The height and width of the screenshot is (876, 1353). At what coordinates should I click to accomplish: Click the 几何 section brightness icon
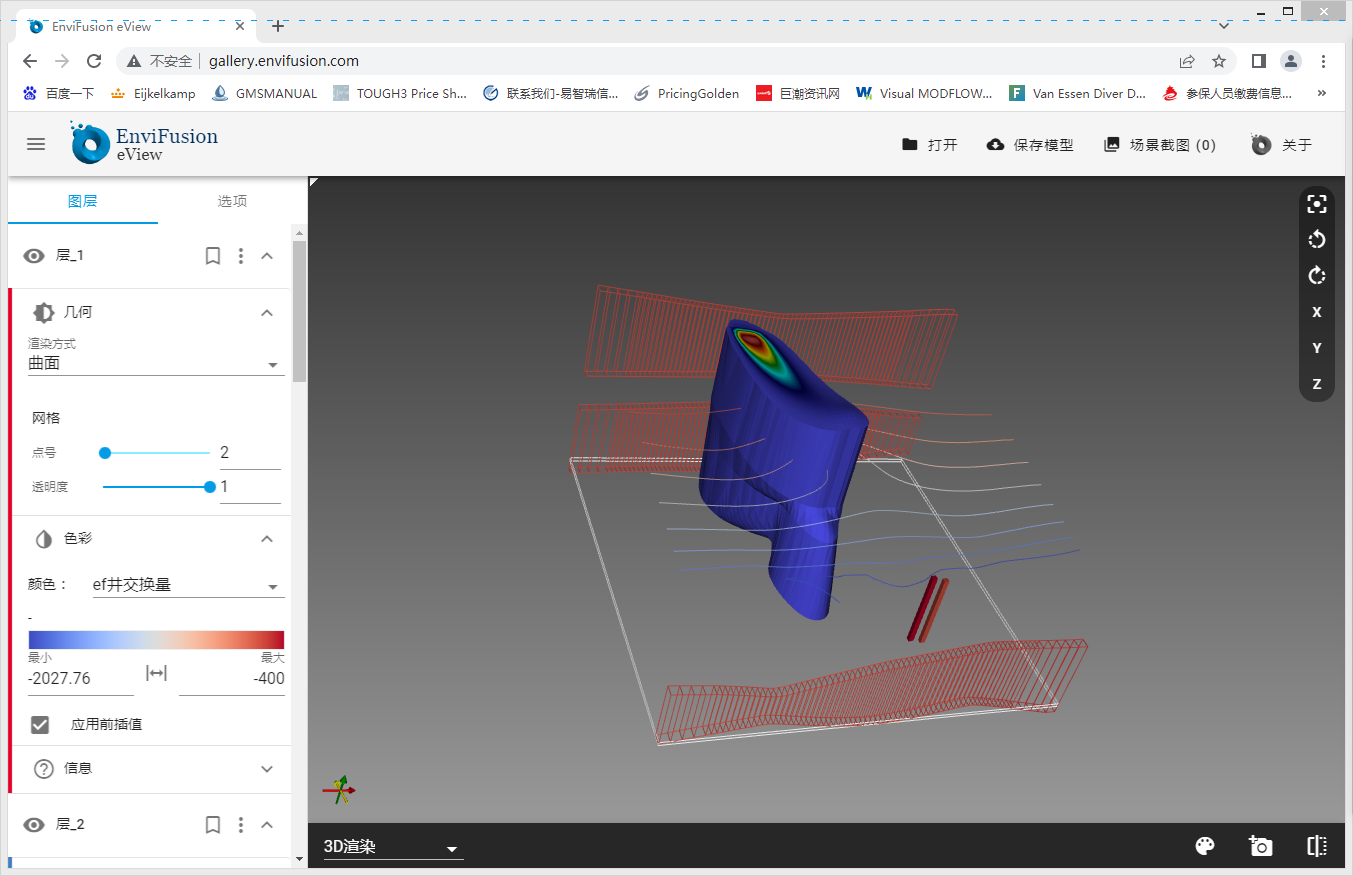click(44, 313)
